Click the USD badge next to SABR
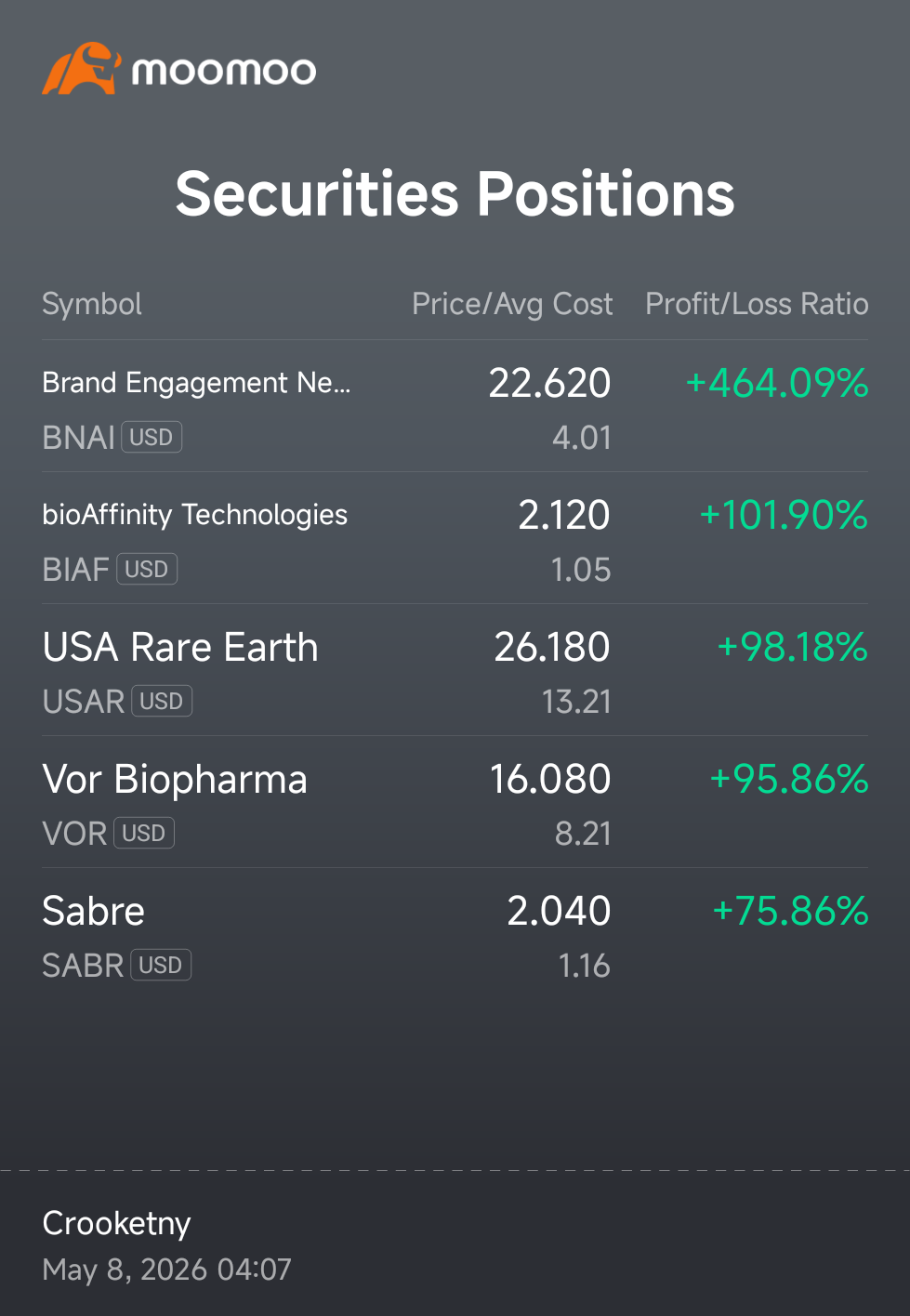Viewport: 910px width, 1316px height. (161, 965)
